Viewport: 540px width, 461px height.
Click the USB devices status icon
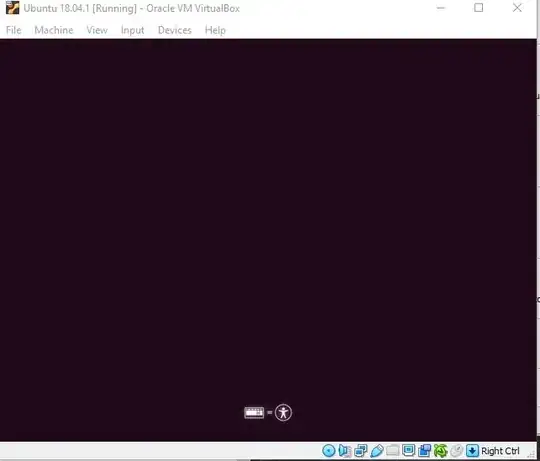pyautogui.click(x=376, y=450)
